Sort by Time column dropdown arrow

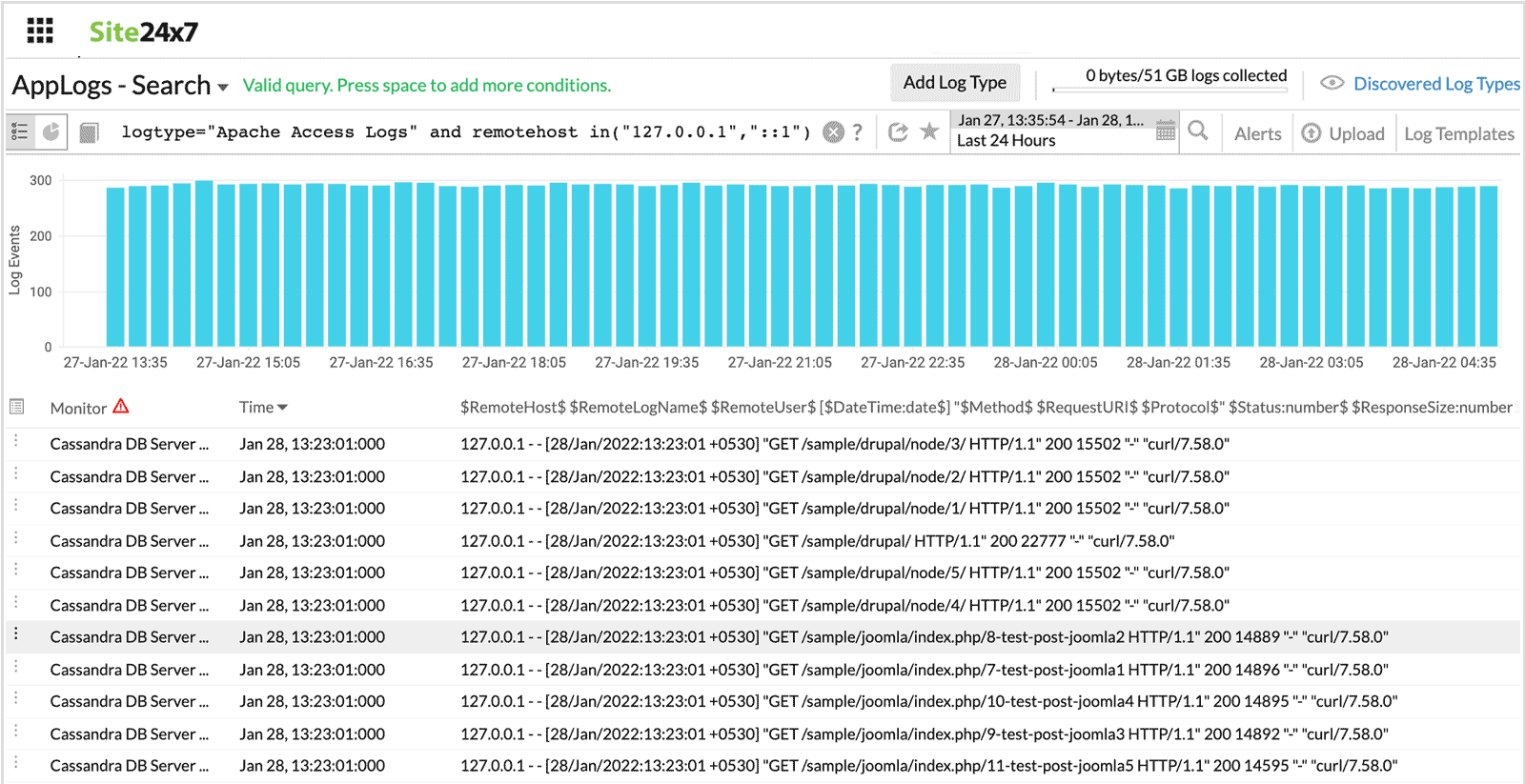(x=282, y=408)
